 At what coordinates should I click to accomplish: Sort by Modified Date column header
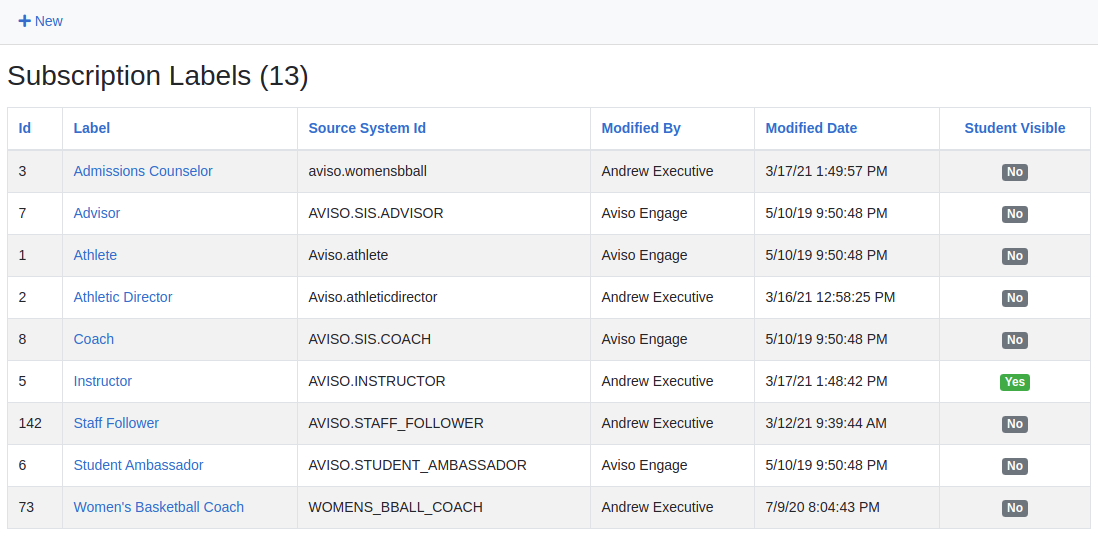(811, 128)
